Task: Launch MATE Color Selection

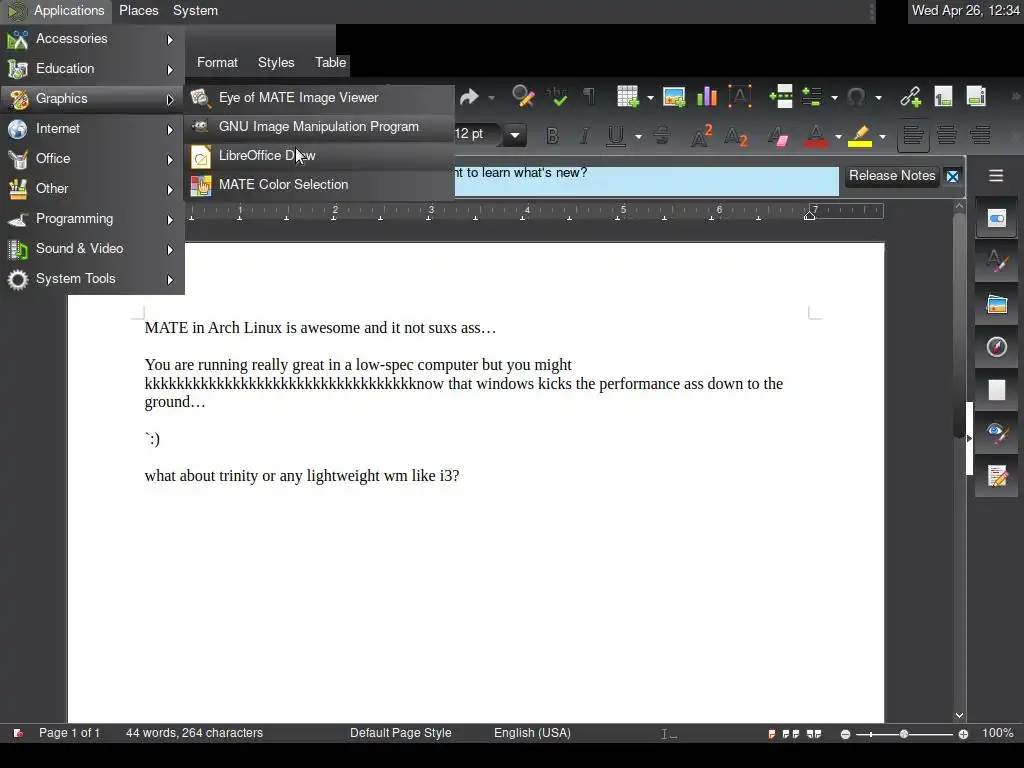Action: (319, 185)
